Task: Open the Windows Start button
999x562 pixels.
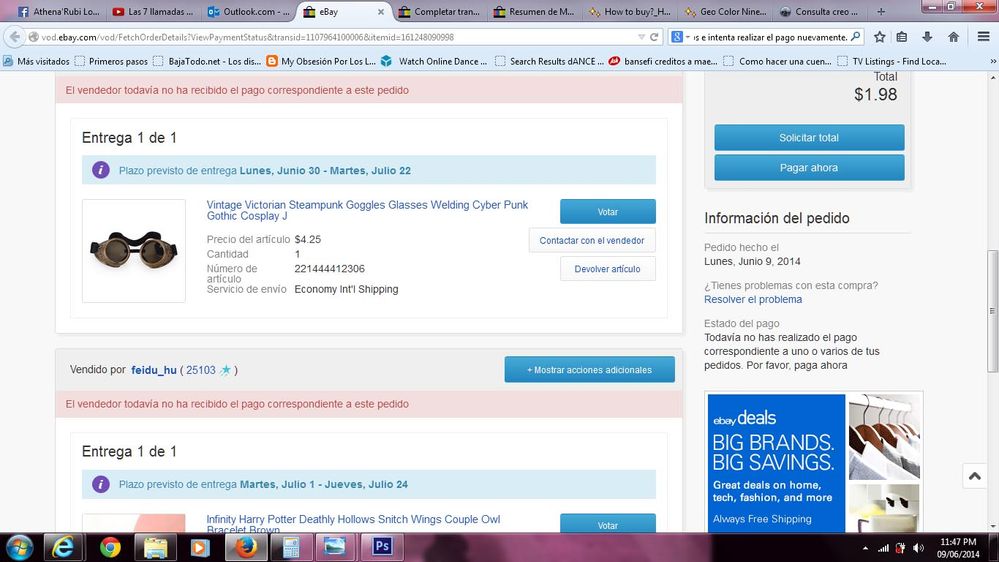Action: click(19, 547)
